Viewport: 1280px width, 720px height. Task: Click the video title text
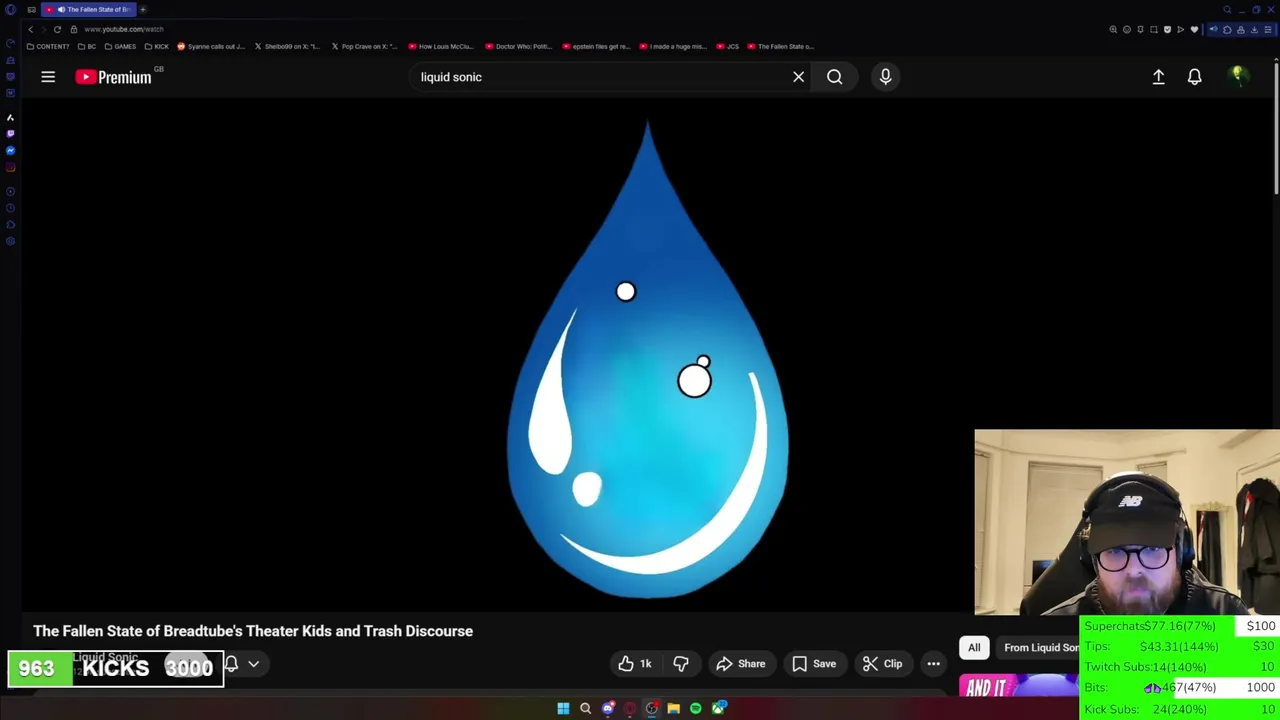pos(253,631)
